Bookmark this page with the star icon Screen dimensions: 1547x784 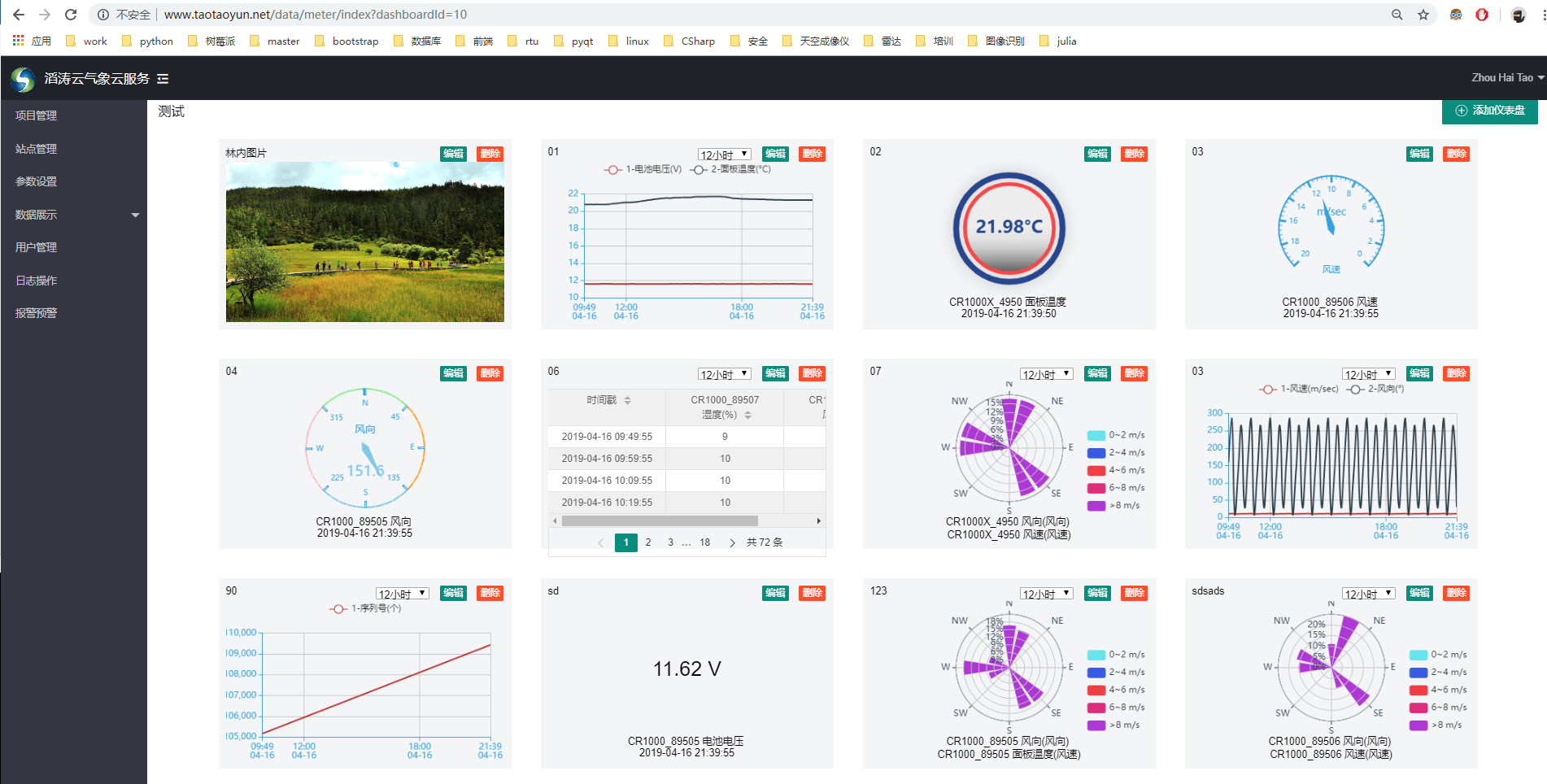[1423, 15]
